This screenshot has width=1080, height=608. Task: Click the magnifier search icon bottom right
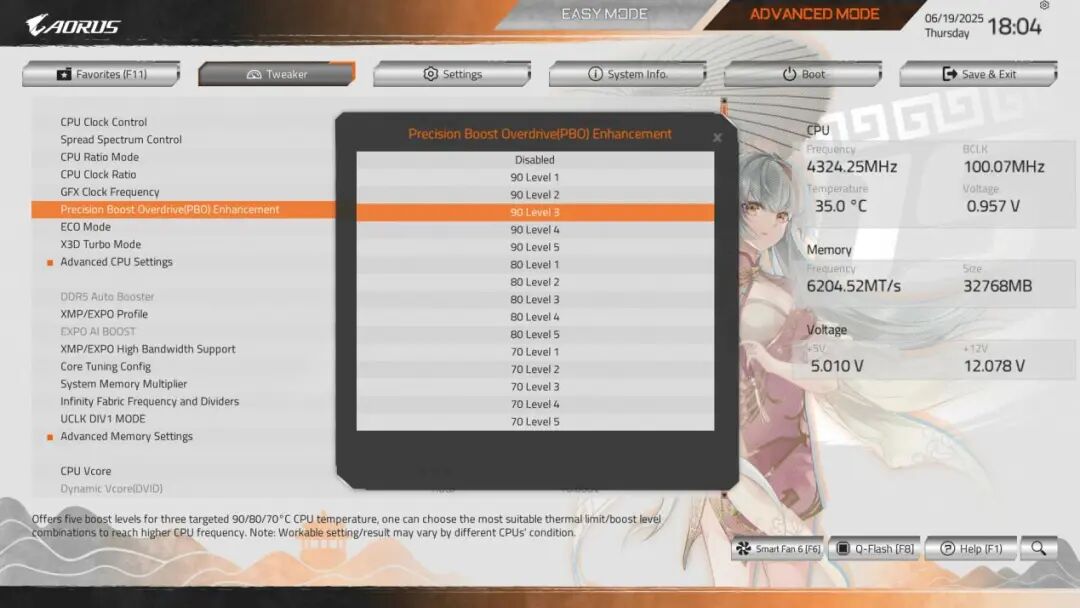1038,548
